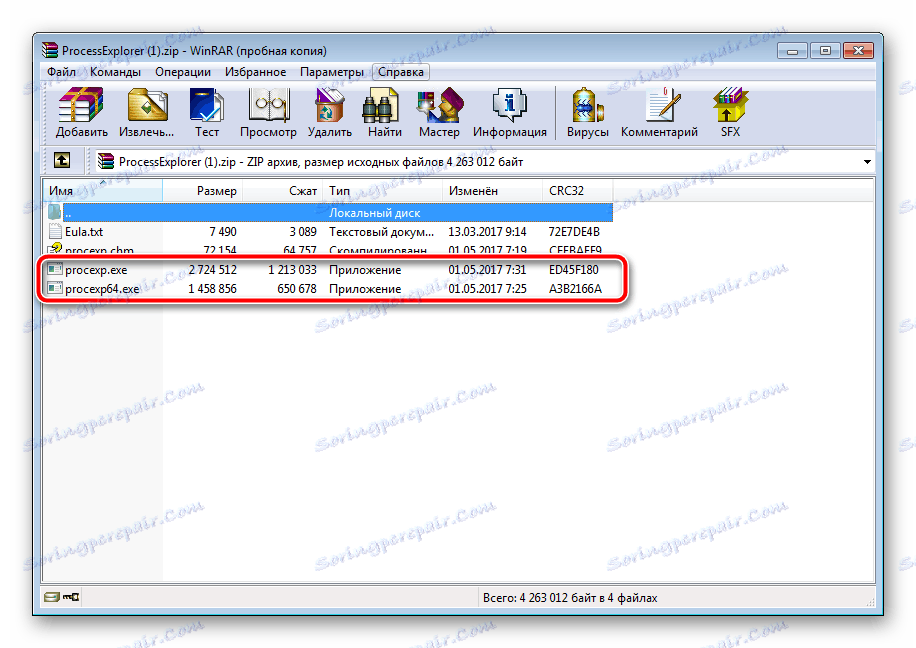Launch the Мастер (Wizard) tool
The width and height of the screenshot is (916, 648).
(x=439, y=113)
